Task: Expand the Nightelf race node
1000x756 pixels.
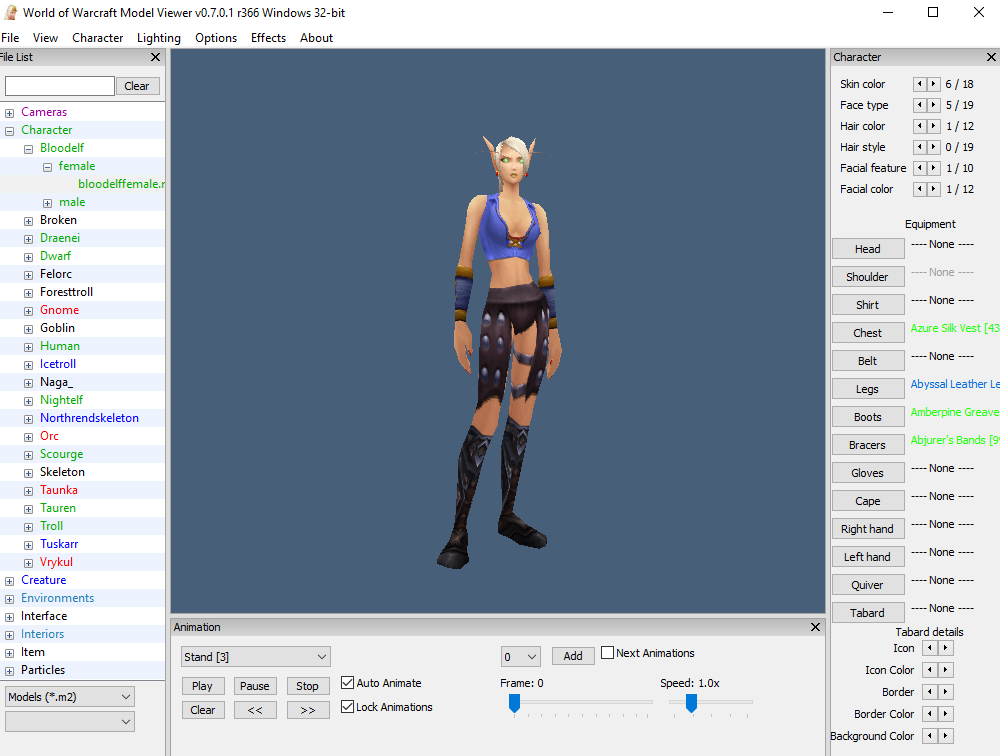Action: coord(28,401)
